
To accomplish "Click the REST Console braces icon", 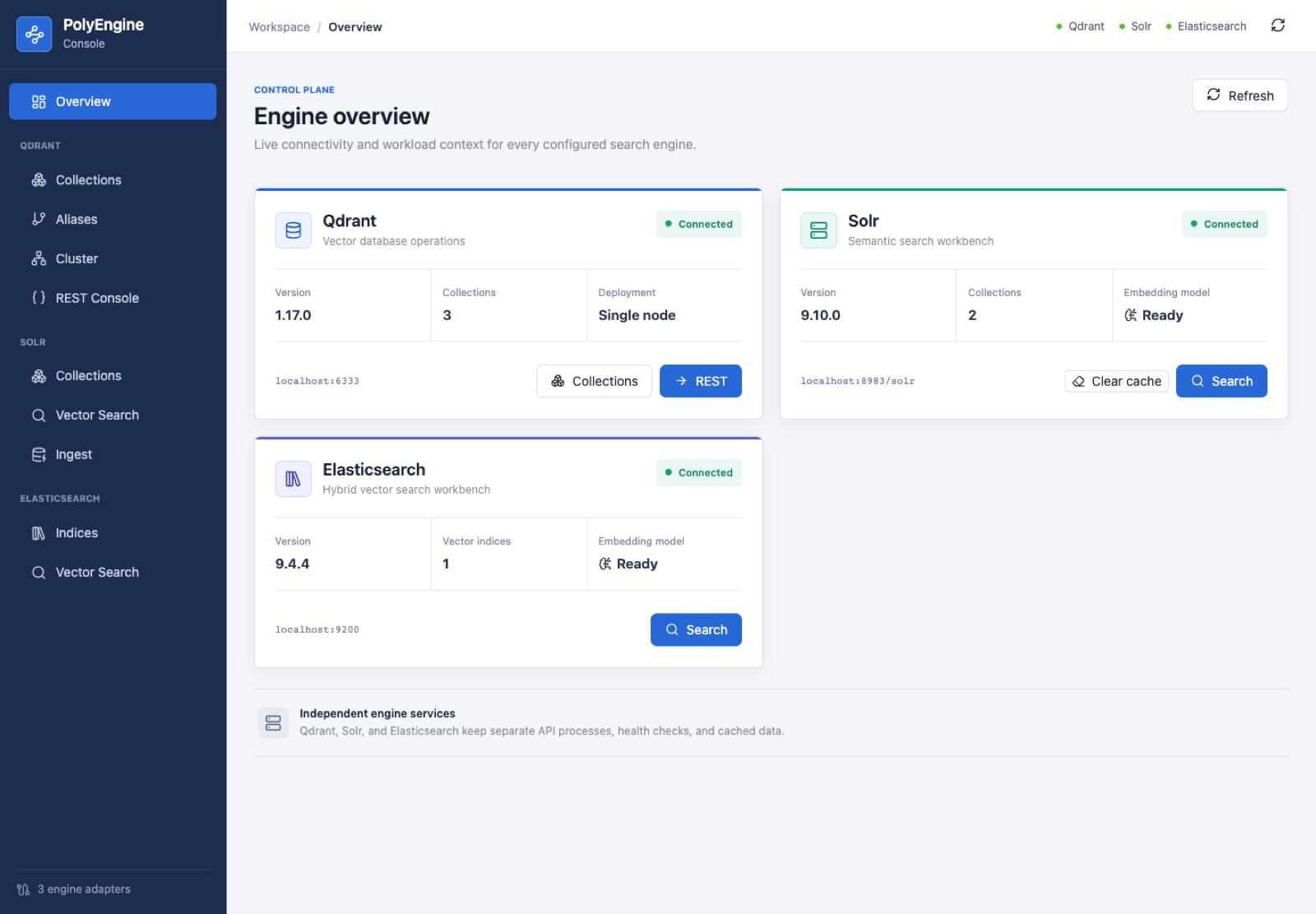I will pyautogui.click(x=39, y=298).
